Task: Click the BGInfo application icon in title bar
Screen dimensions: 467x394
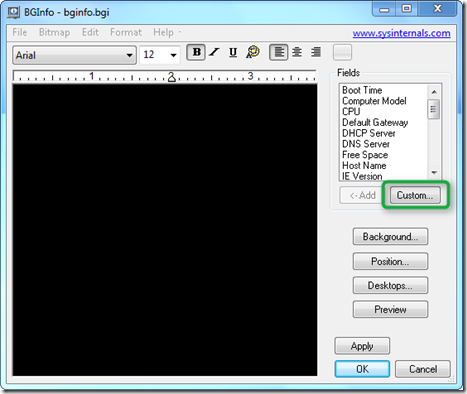Action: tap(13, 12)
